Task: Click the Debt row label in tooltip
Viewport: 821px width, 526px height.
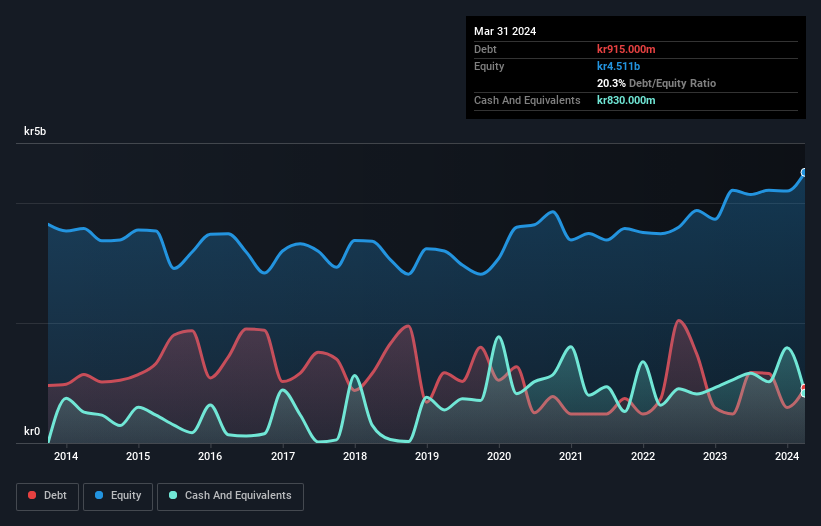Action: 485,49
